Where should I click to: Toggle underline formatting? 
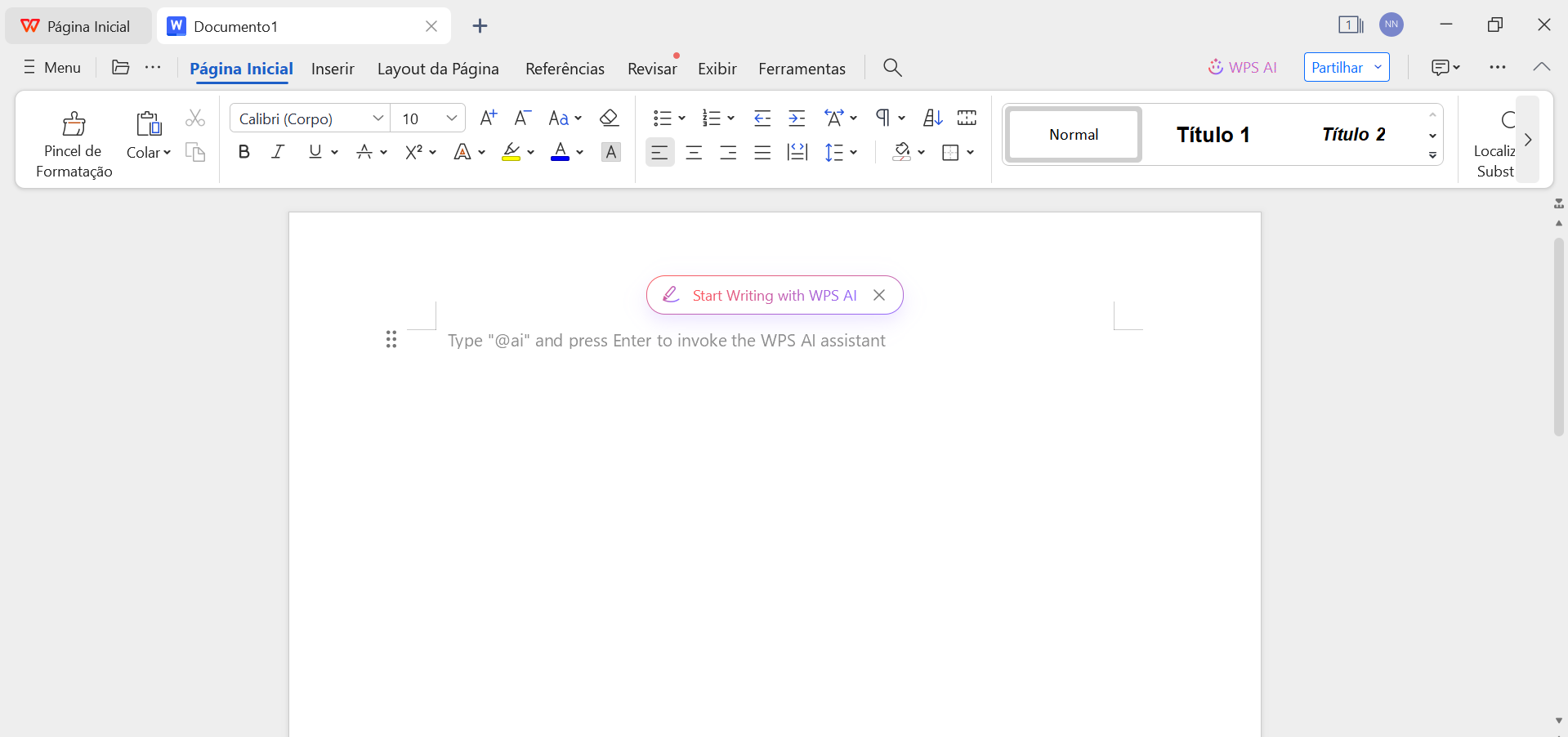315,152
